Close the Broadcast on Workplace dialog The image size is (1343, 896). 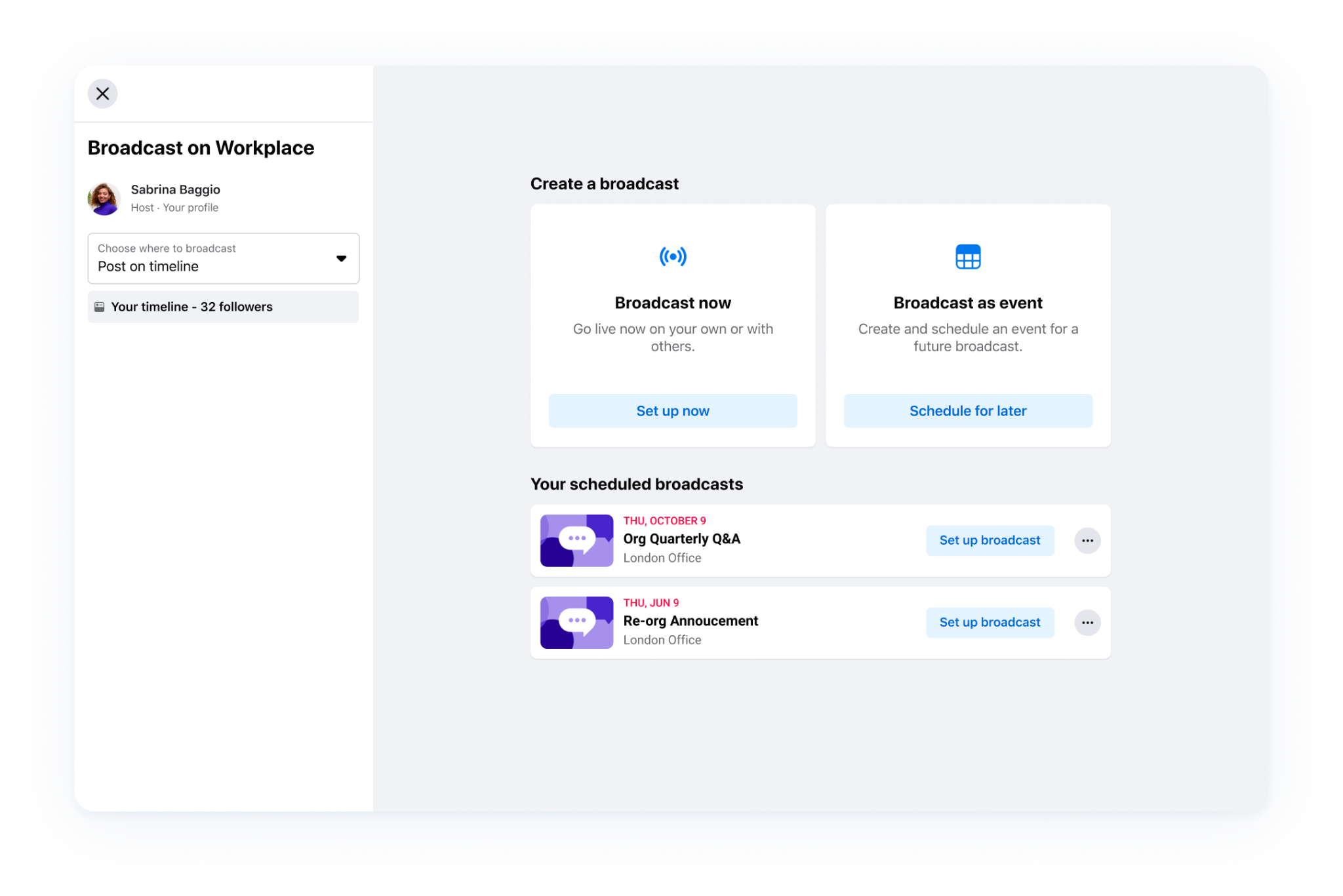tap(102, 94)
